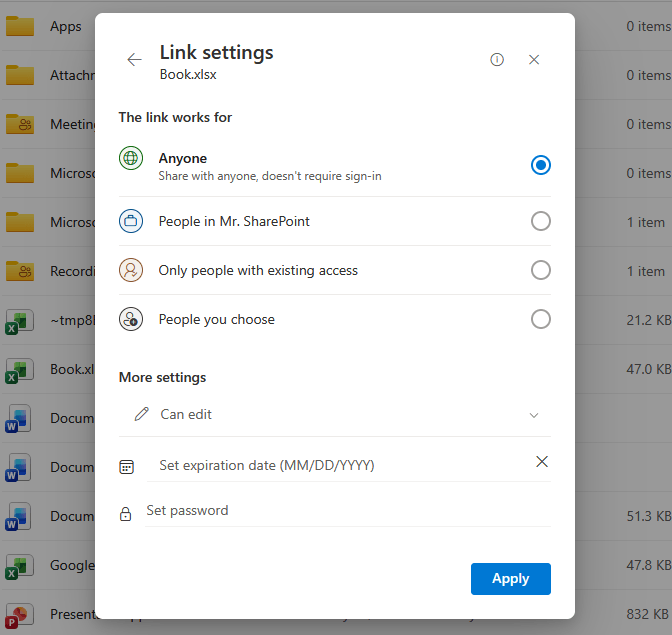Open the info icon in the dialog header
Screen dimensions: 672x635
497,60
